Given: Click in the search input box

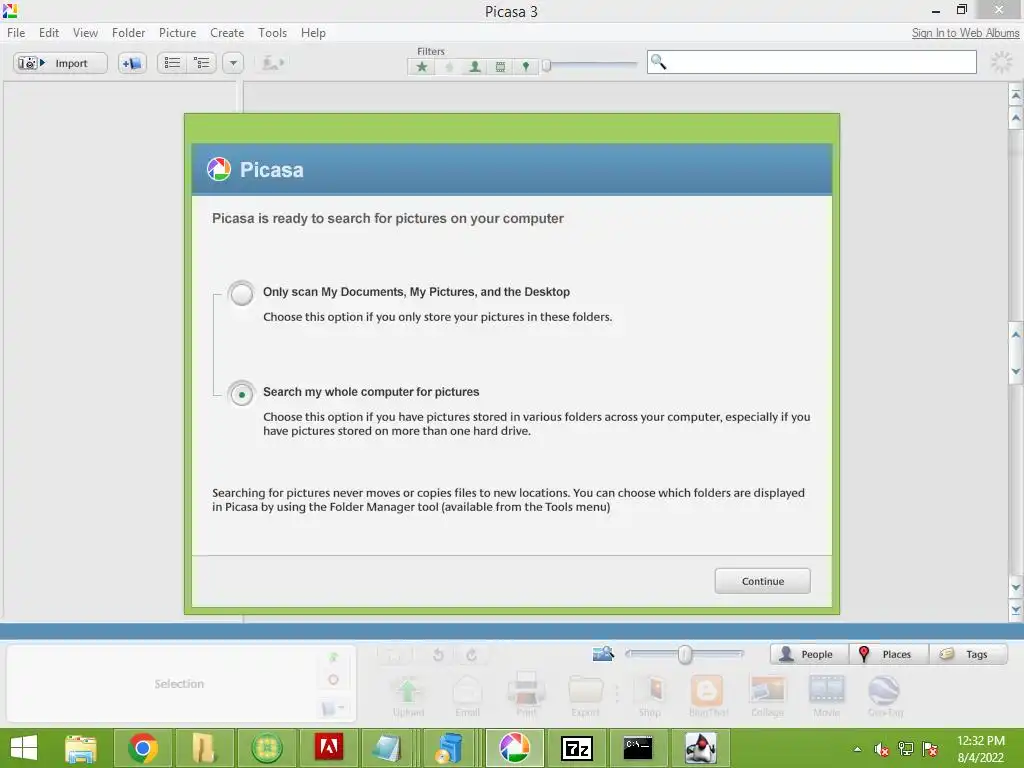Looking at the screenshot, I should point(812,62).
